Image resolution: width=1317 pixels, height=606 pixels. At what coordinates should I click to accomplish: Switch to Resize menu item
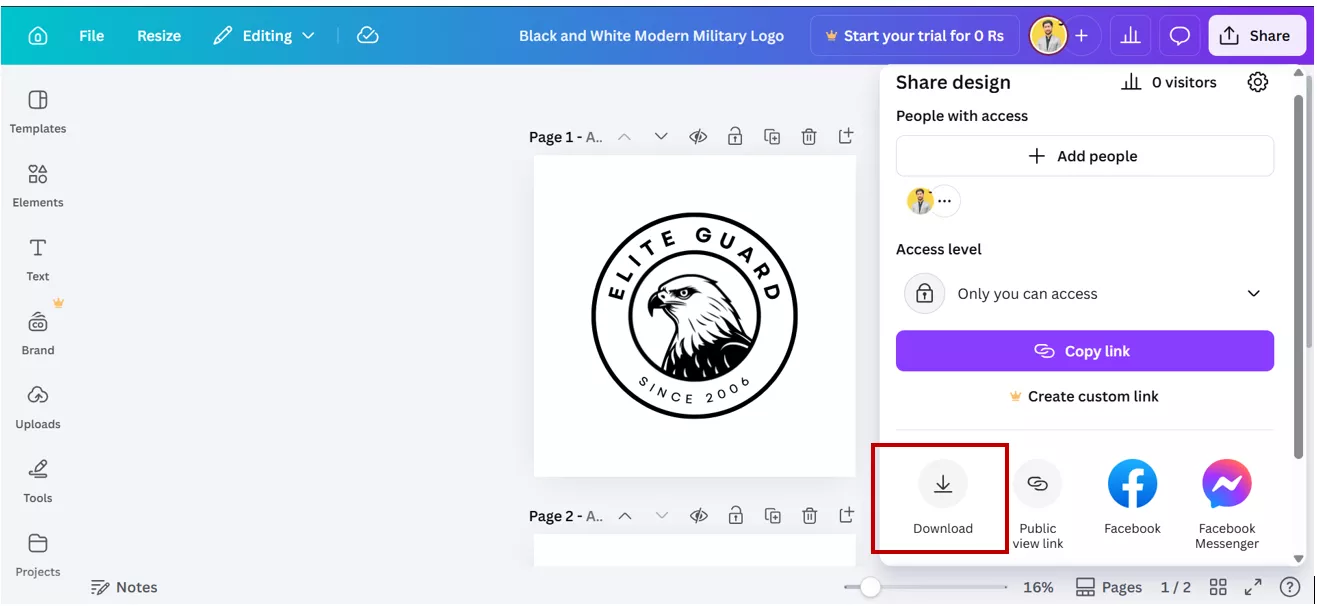click(158, 35)
